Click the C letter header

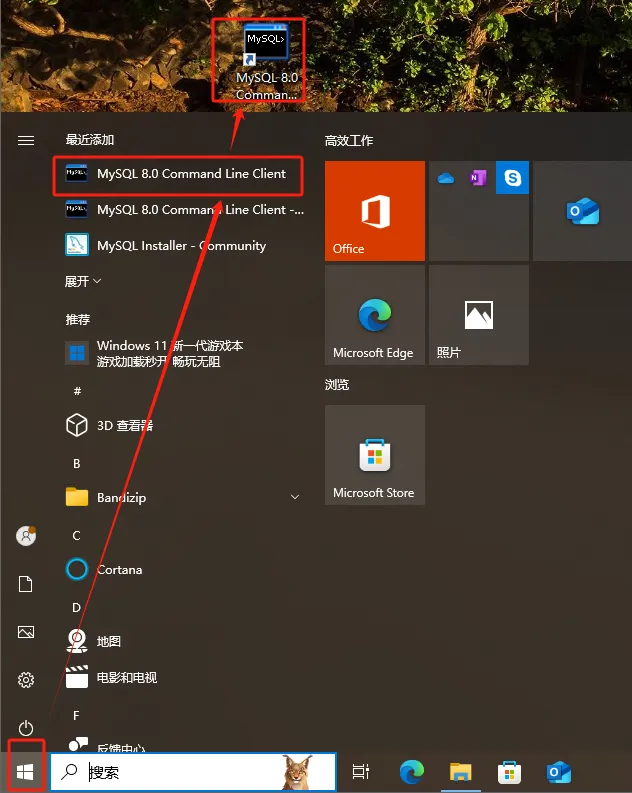pyautogui.click(x=77, y=536)
